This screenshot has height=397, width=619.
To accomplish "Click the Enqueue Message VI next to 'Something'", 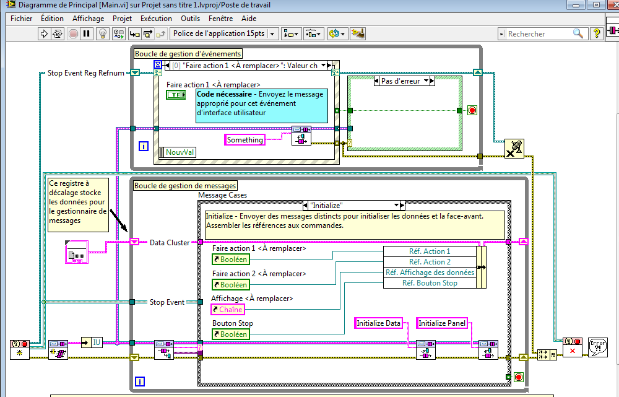I will [x=301, y=136].
